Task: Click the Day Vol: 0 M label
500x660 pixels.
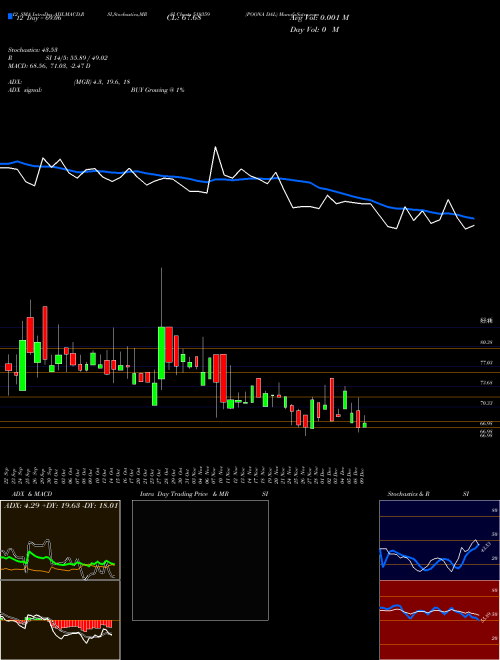Action: click(x=314, y=29)
